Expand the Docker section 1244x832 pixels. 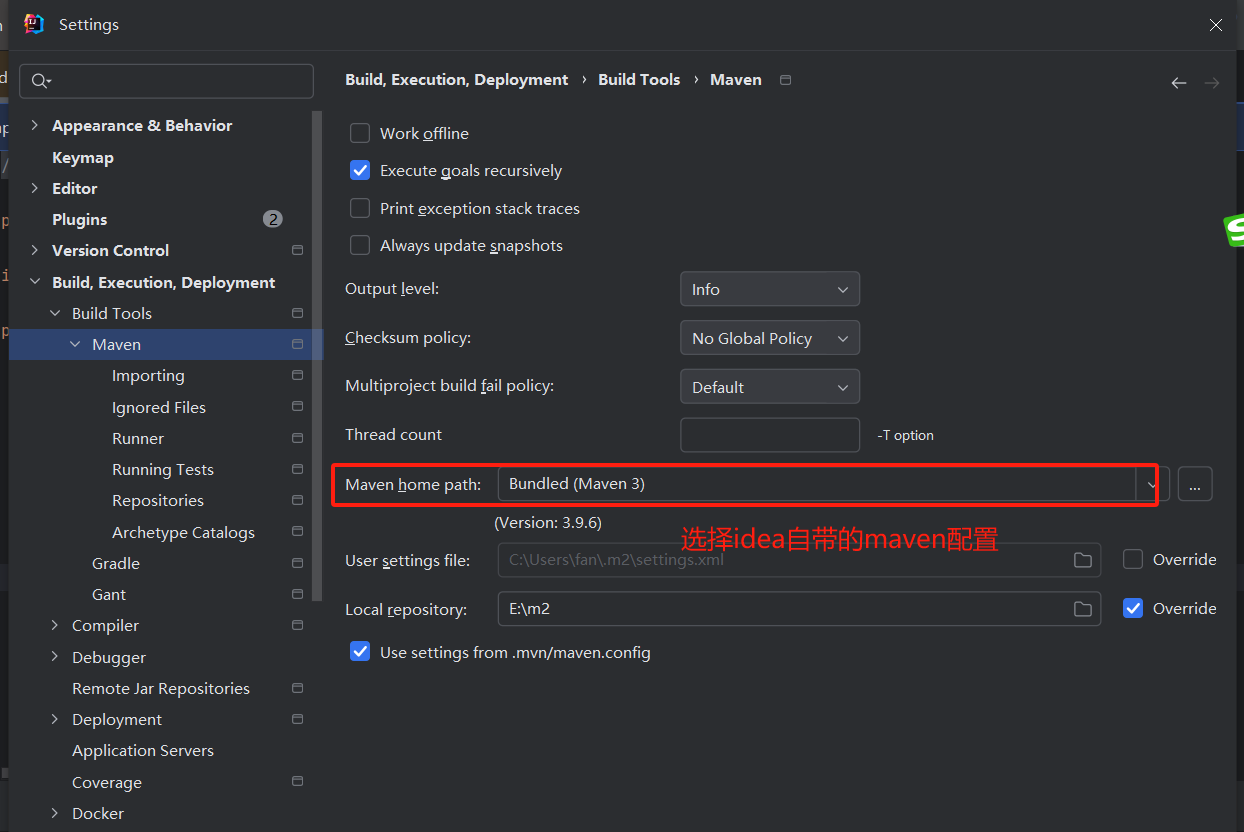point(55,813)
